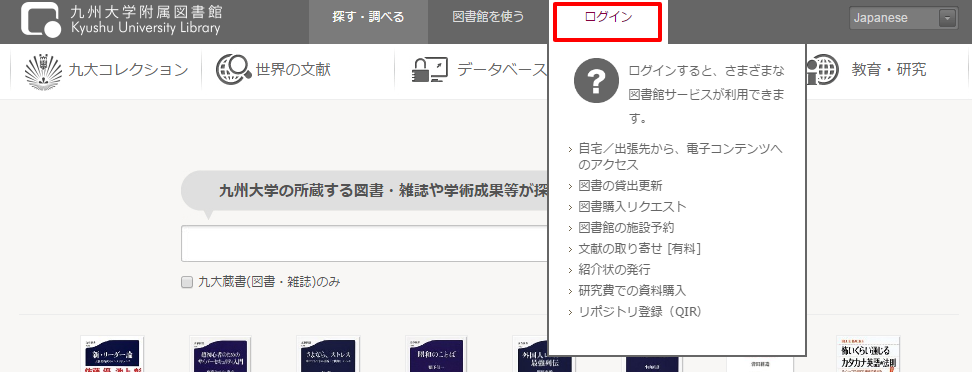The height and width of the screenshot is (372, 972).
Task: Open the 図書館の施設予約 link
Action: [626, 228]
